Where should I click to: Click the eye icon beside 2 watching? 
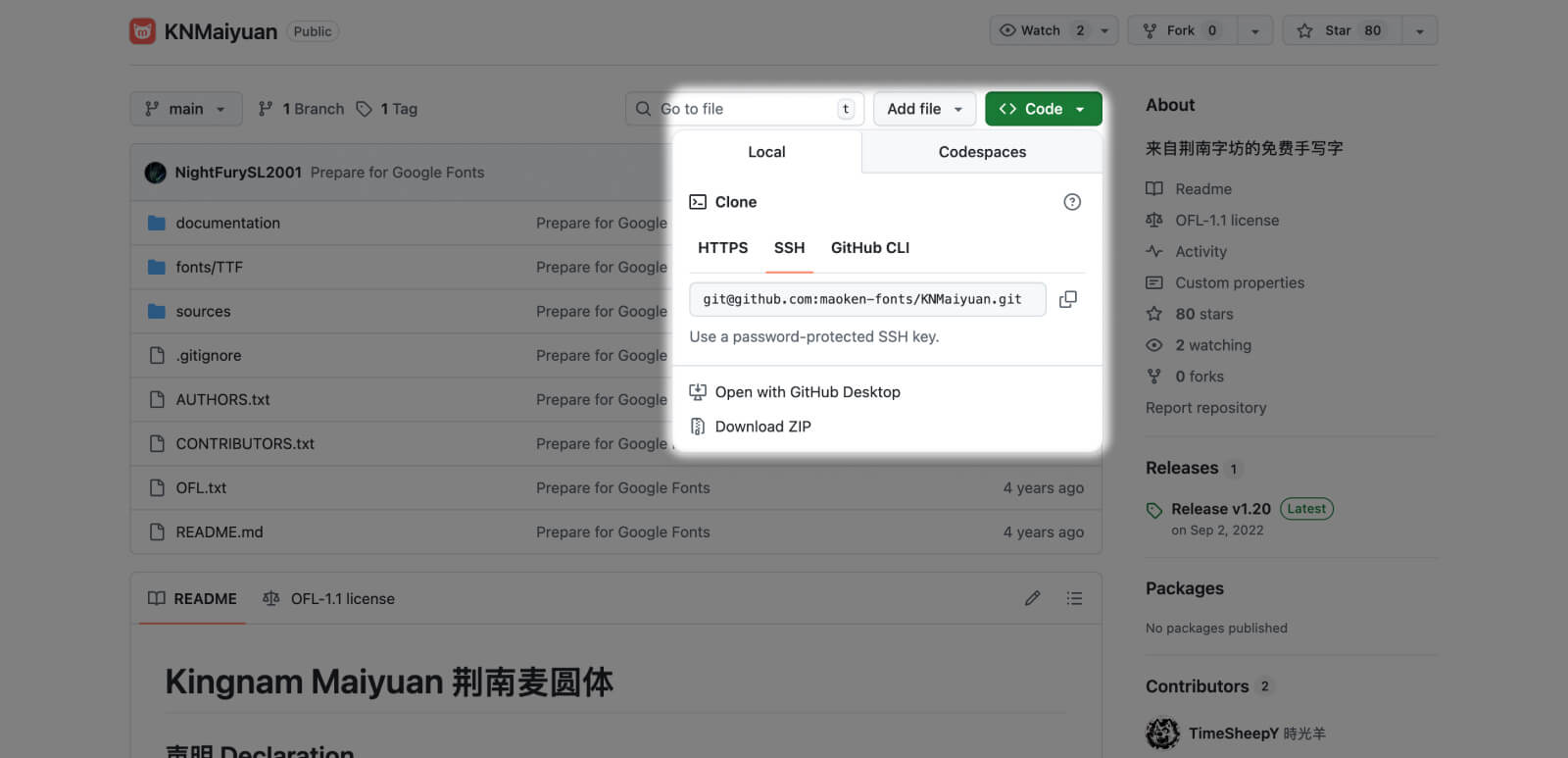(x=1154, y=345)
